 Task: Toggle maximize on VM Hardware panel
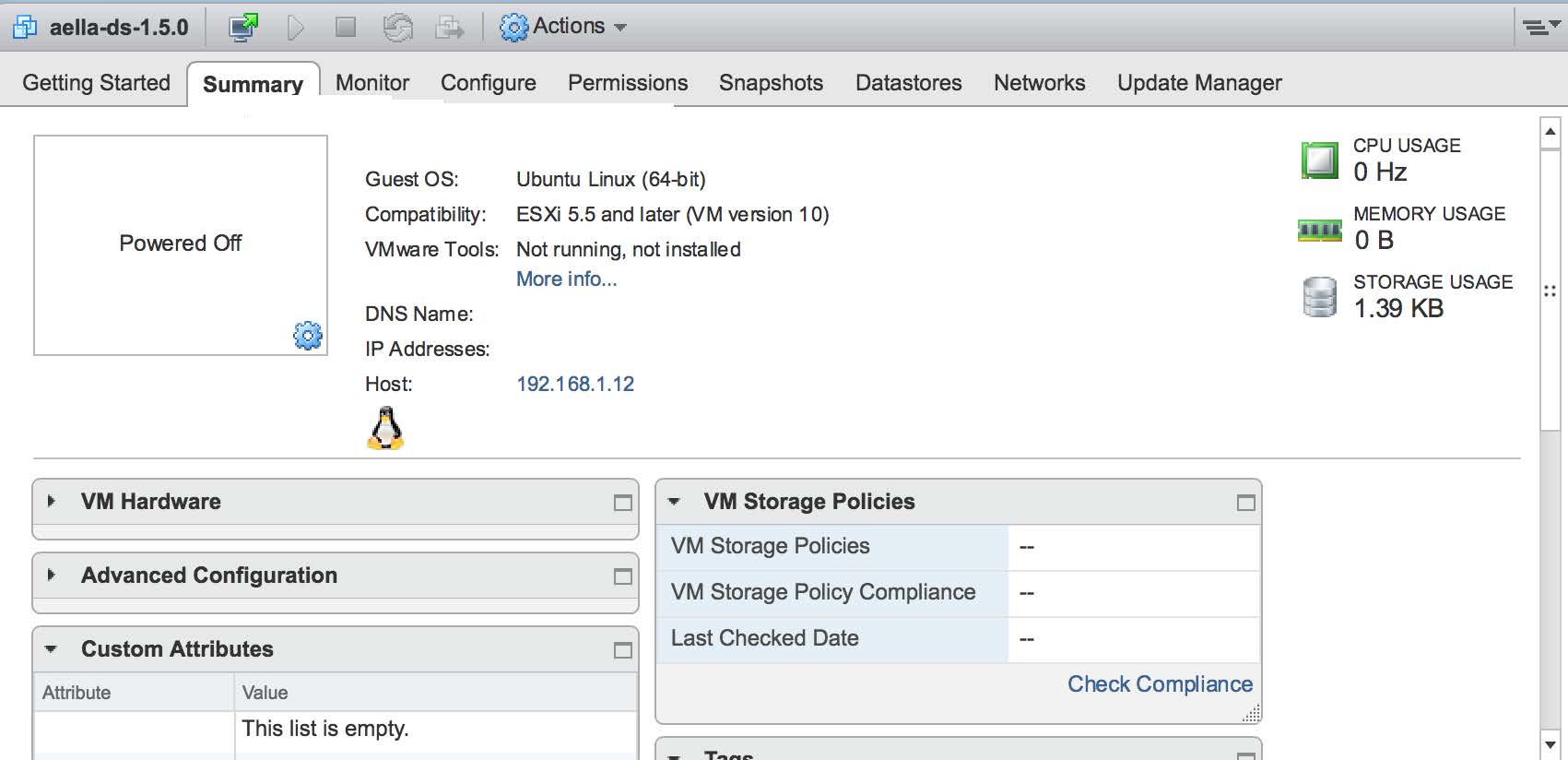[x=623, y=503]
